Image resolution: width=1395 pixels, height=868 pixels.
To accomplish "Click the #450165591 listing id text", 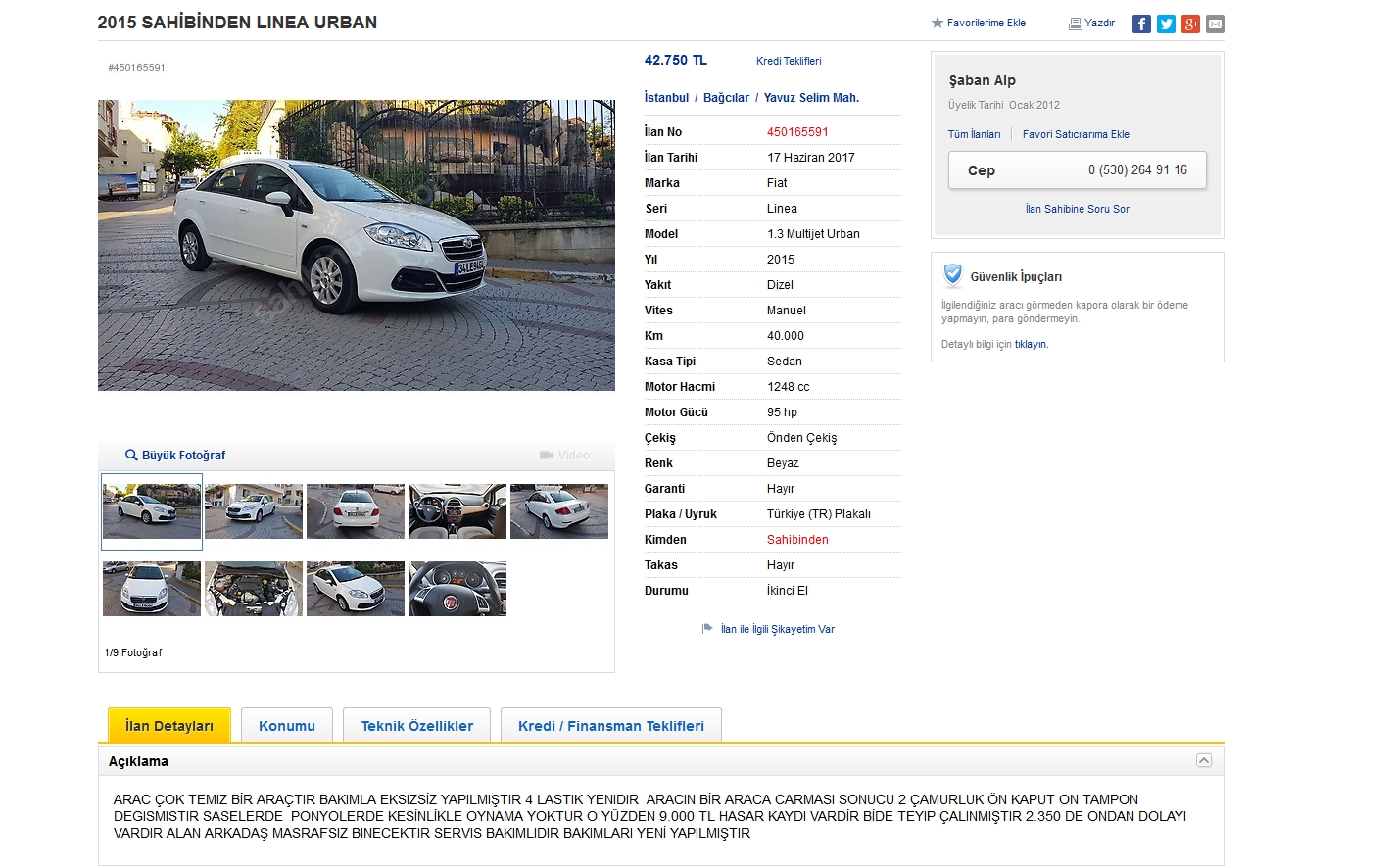I will click(x=136, y=68).
